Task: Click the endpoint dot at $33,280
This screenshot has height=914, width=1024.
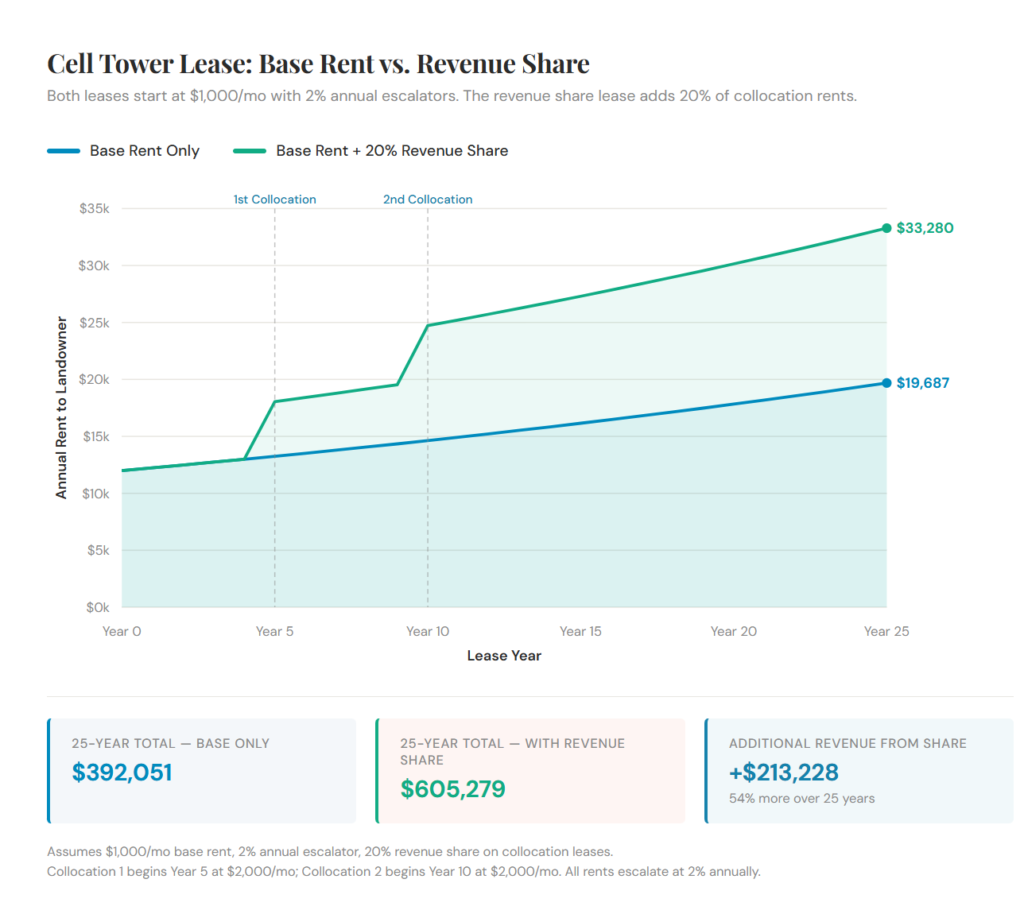Action: point(884,227)
